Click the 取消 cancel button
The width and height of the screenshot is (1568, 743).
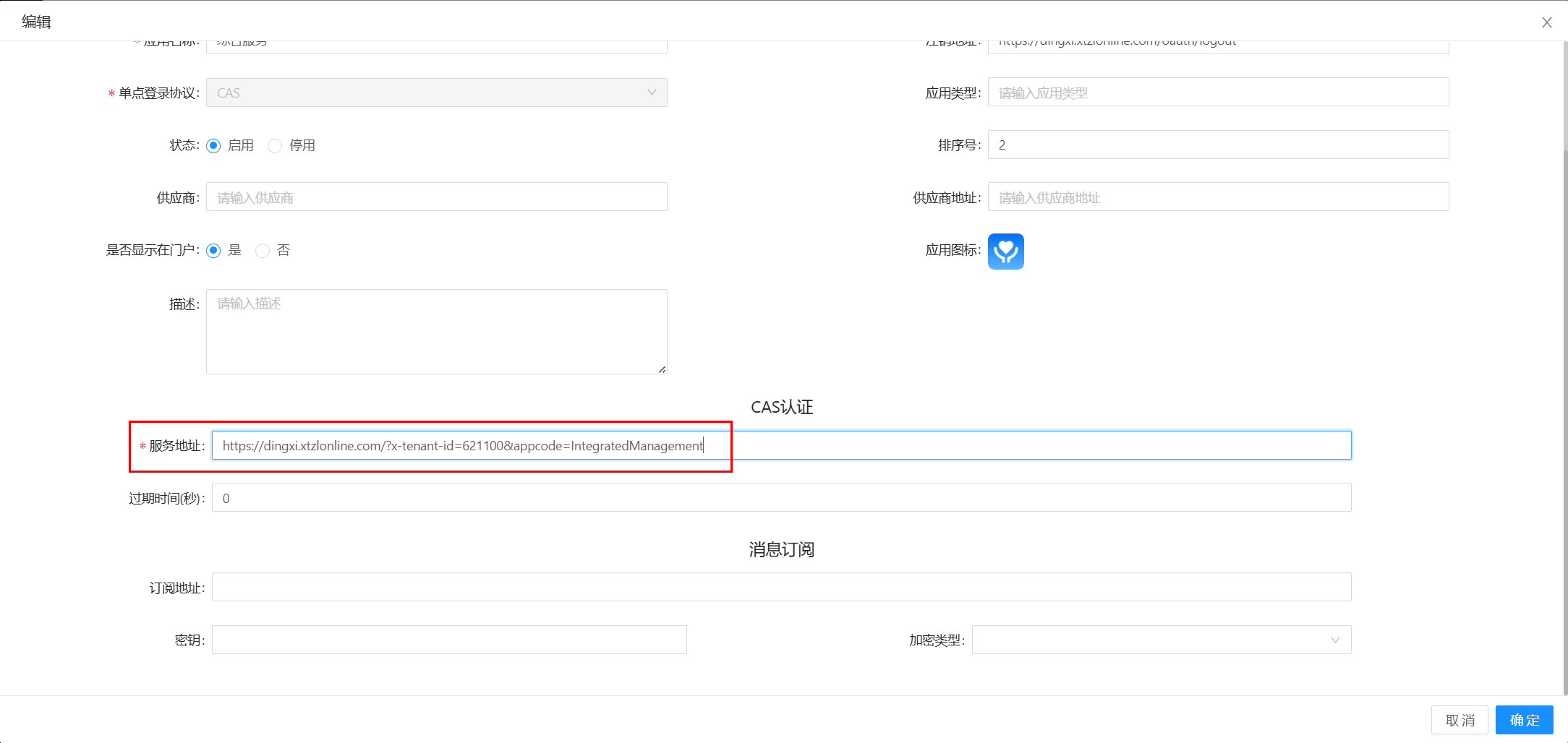click(1459, 720)
